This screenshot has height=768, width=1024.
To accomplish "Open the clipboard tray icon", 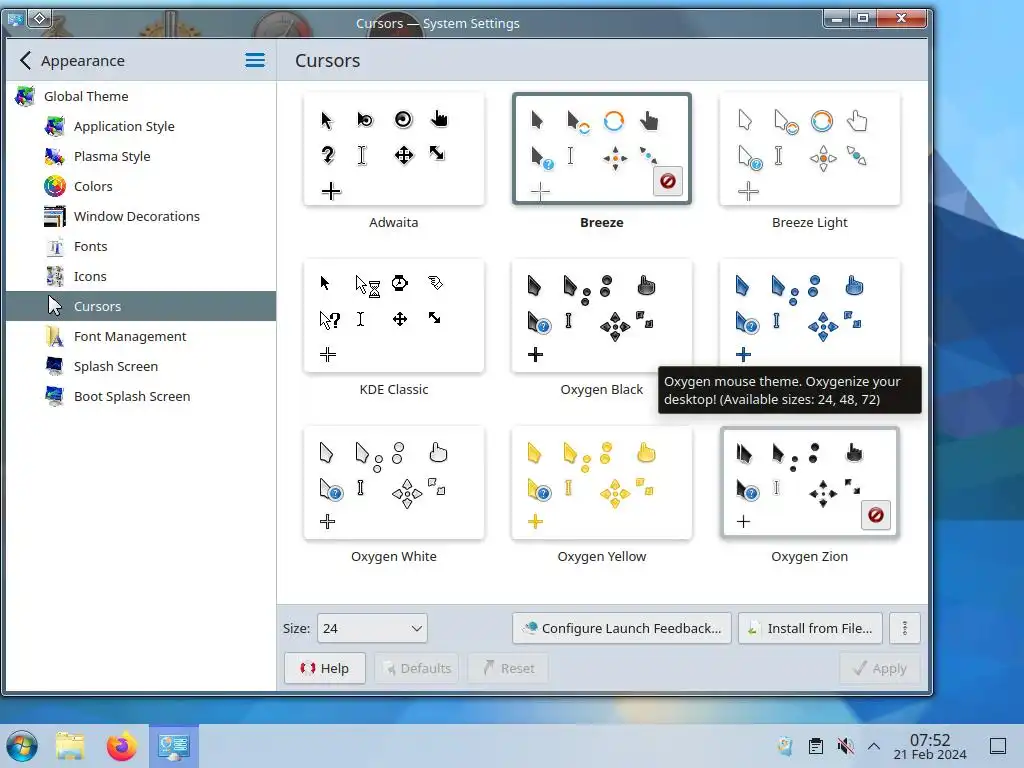I will click(816, 746).
